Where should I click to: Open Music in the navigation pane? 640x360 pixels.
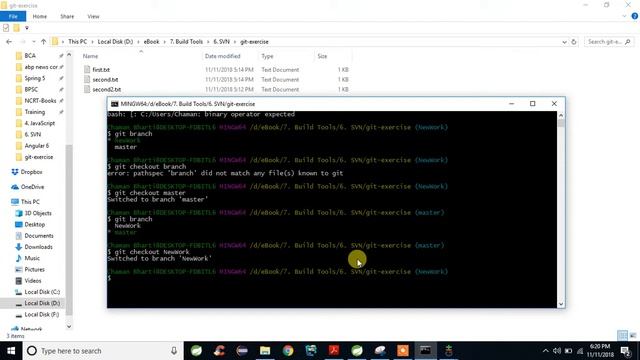32,258
